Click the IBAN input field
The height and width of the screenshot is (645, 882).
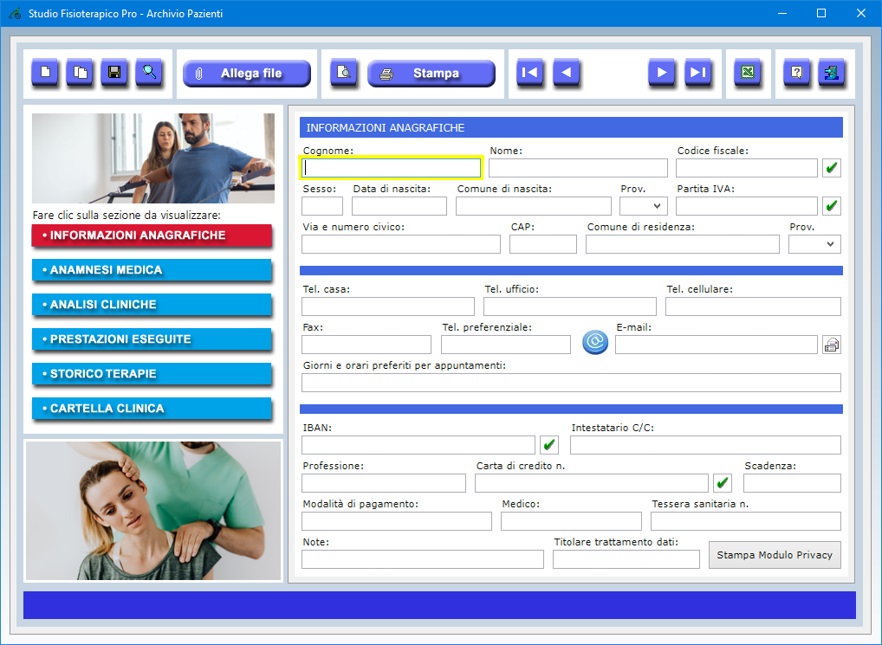point(418,445)
